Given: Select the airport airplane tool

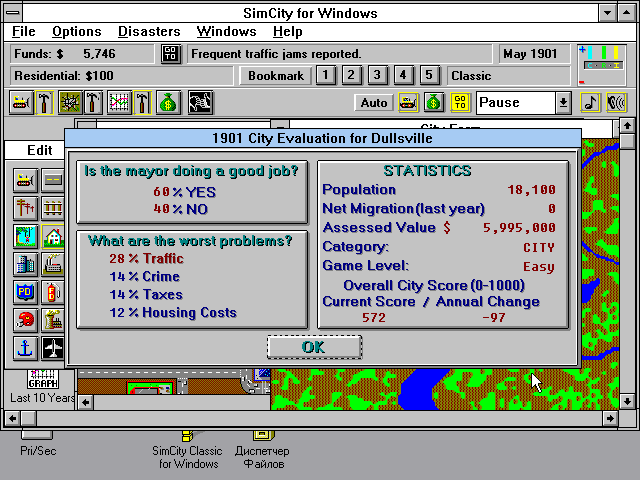Looking at the screenshot, I should coord(53,348).
